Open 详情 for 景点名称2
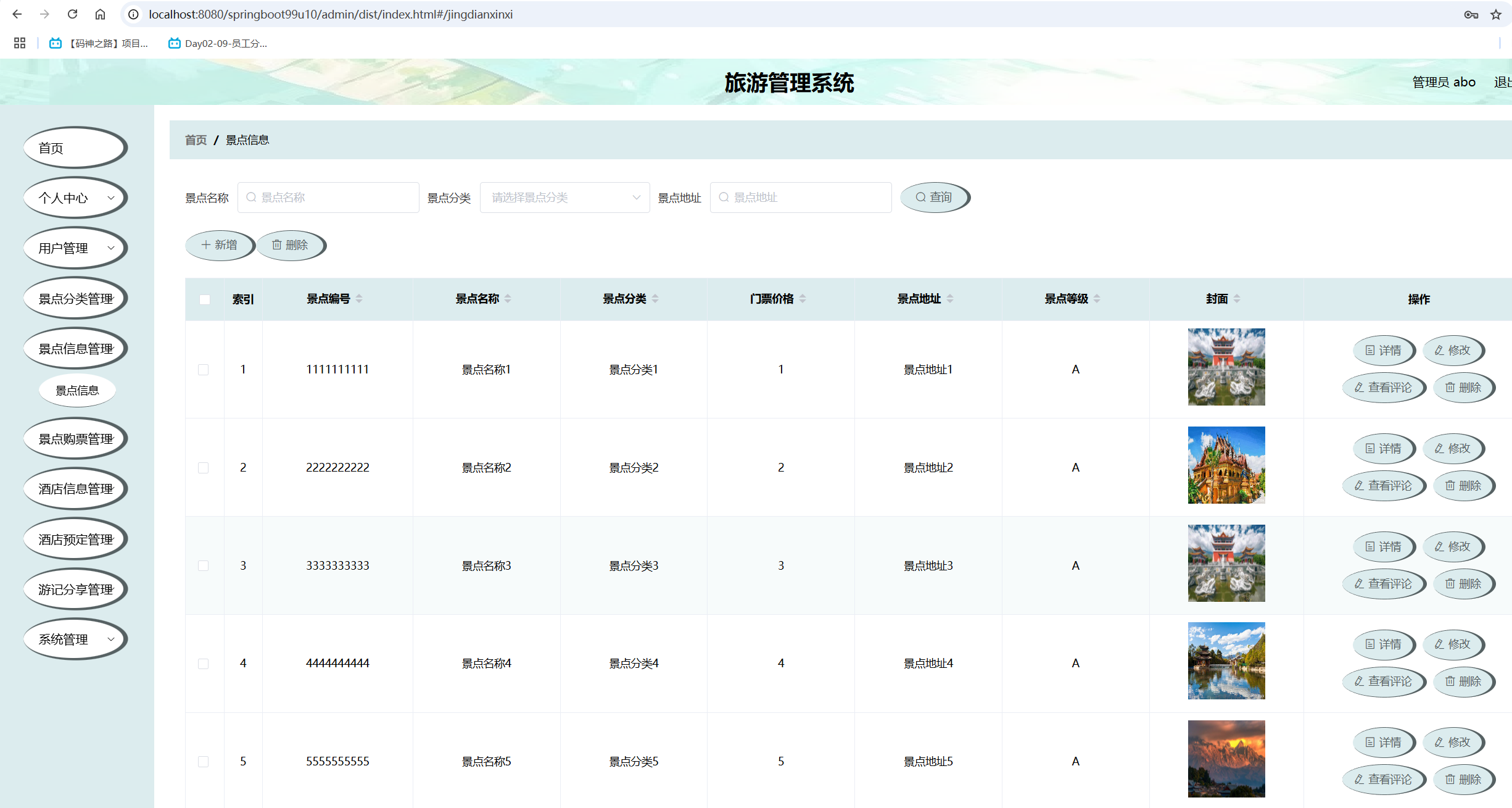Screen dimensions: 1512x808 click(x=1384, y=449)
